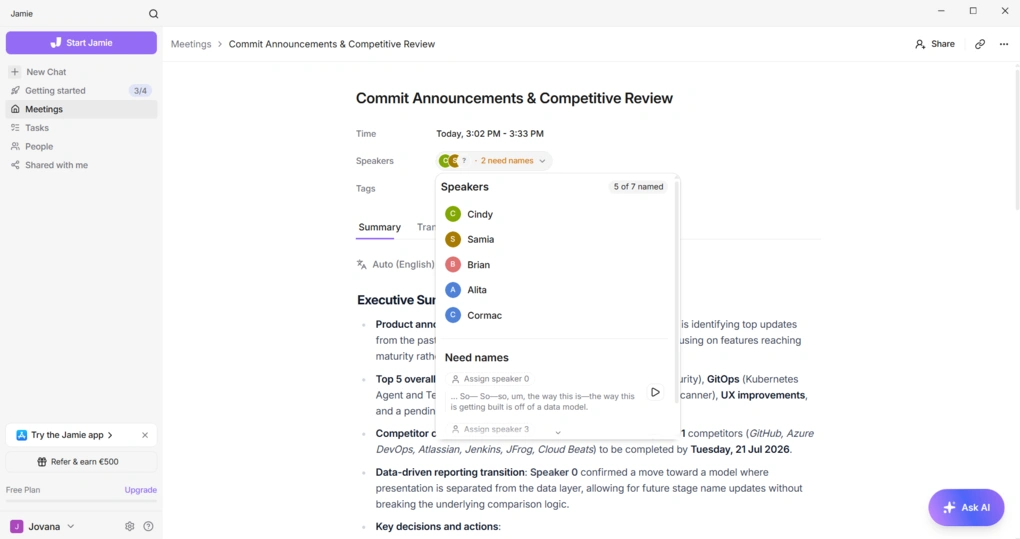Switch to the Summary tab
The height and width of the screenshot is (539, 1020).
pyautogui.click(x=379, y=227)
